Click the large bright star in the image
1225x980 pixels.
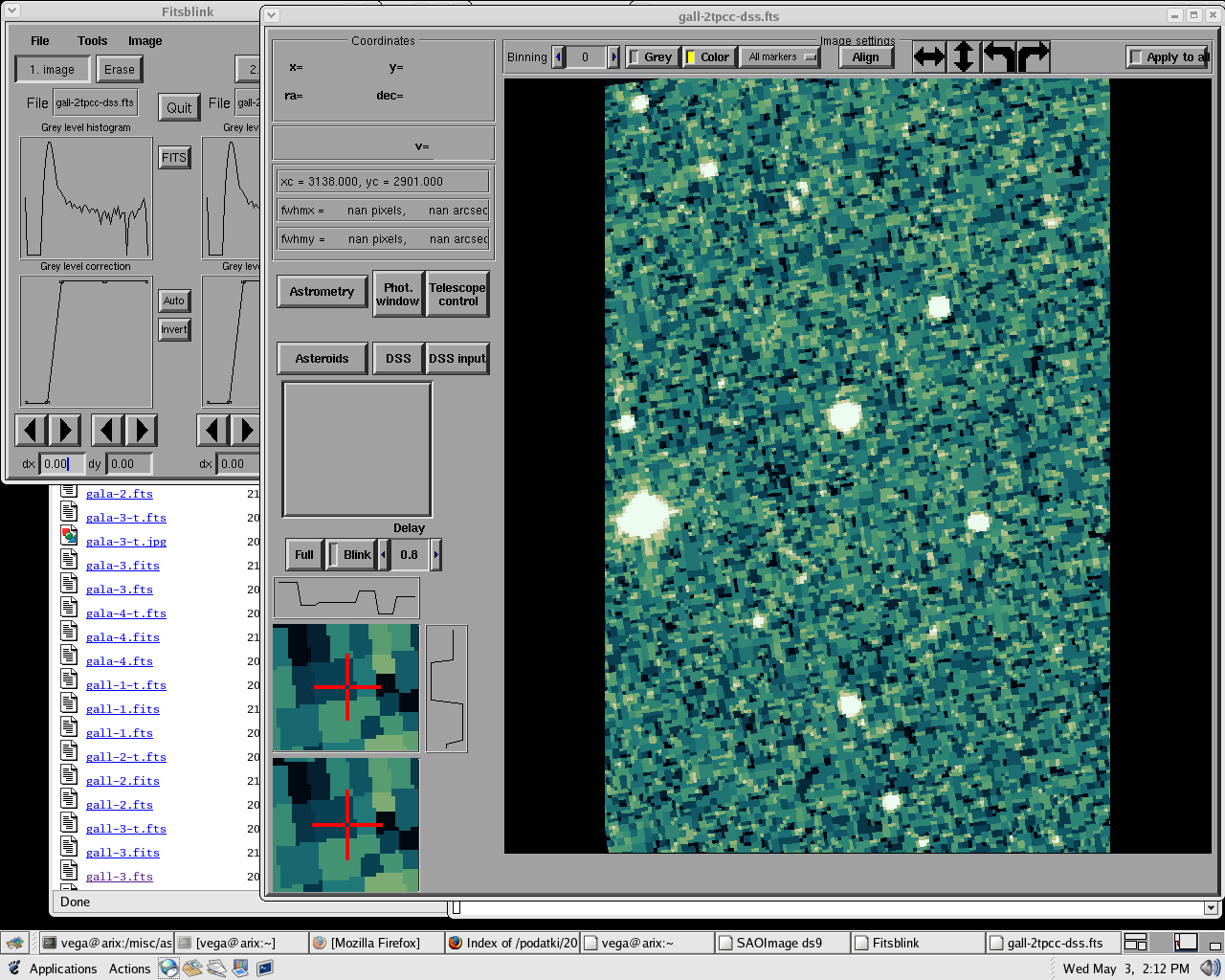pyautogui.click(x=643, y=515)
